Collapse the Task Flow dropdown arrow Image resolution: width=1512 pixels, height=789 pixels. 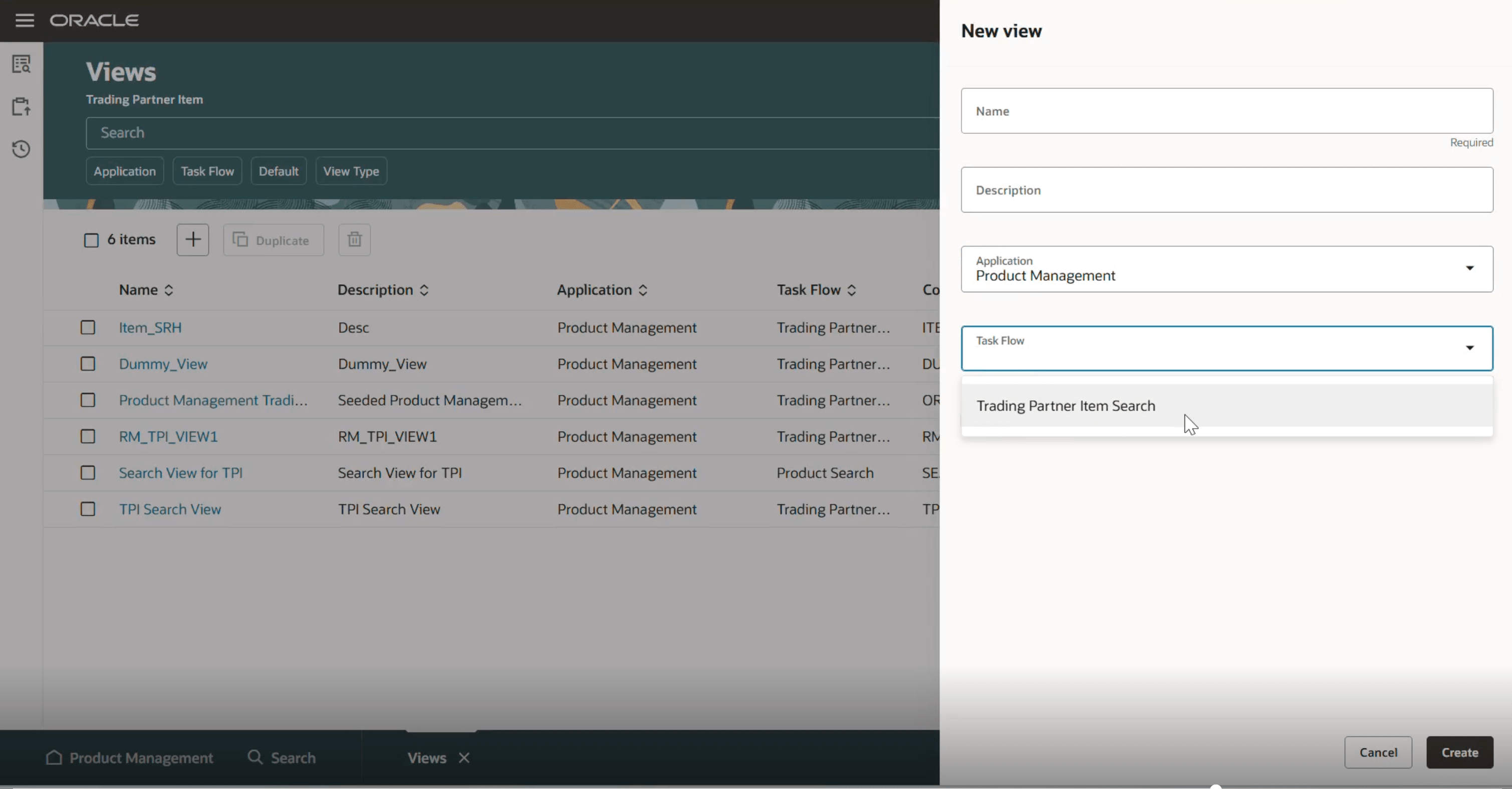(x=1469, y=348)
